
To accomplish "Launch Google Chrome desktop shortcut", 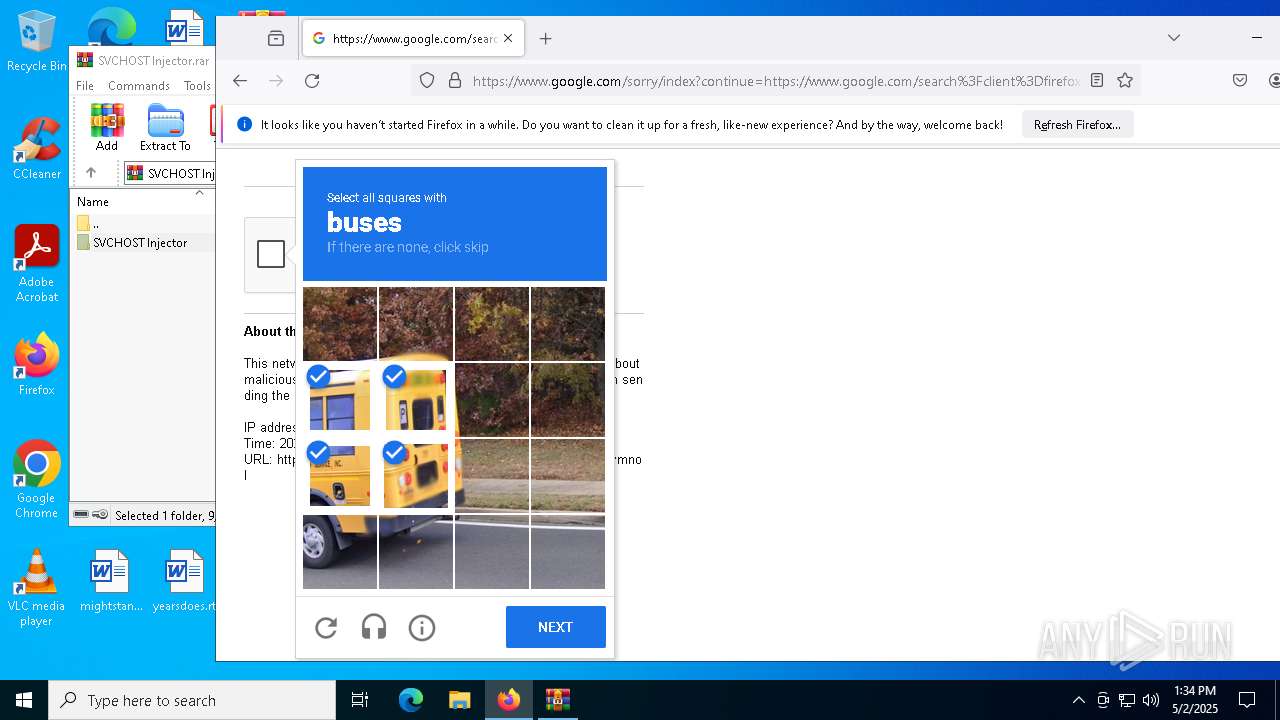I will coord(37,479).
